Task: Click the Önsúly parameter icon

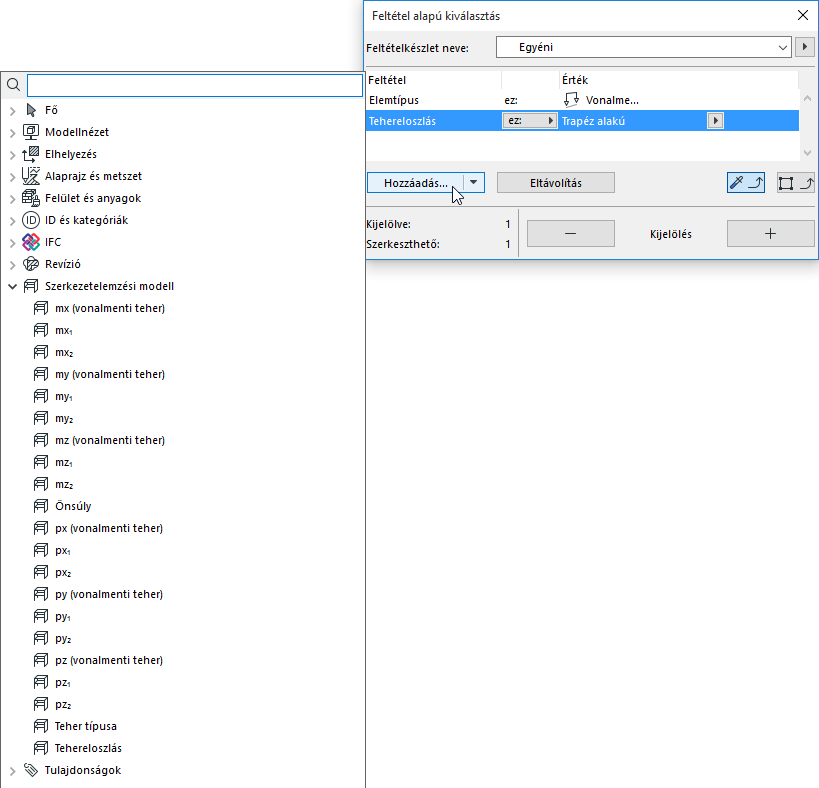Action: pos(41,506)
